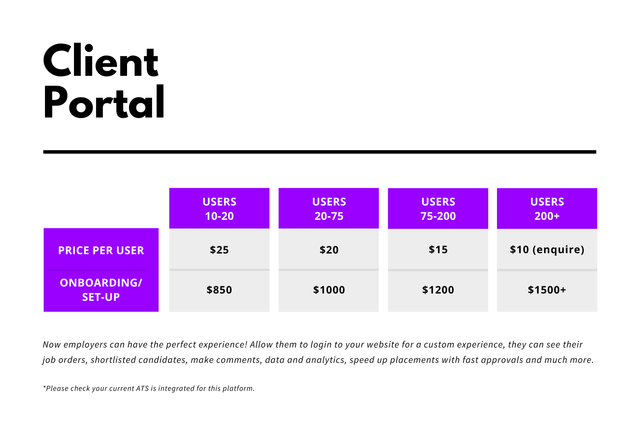Select the Users 10-20 column header
Viewport: 640px width, 427px height.
(219, 208)
